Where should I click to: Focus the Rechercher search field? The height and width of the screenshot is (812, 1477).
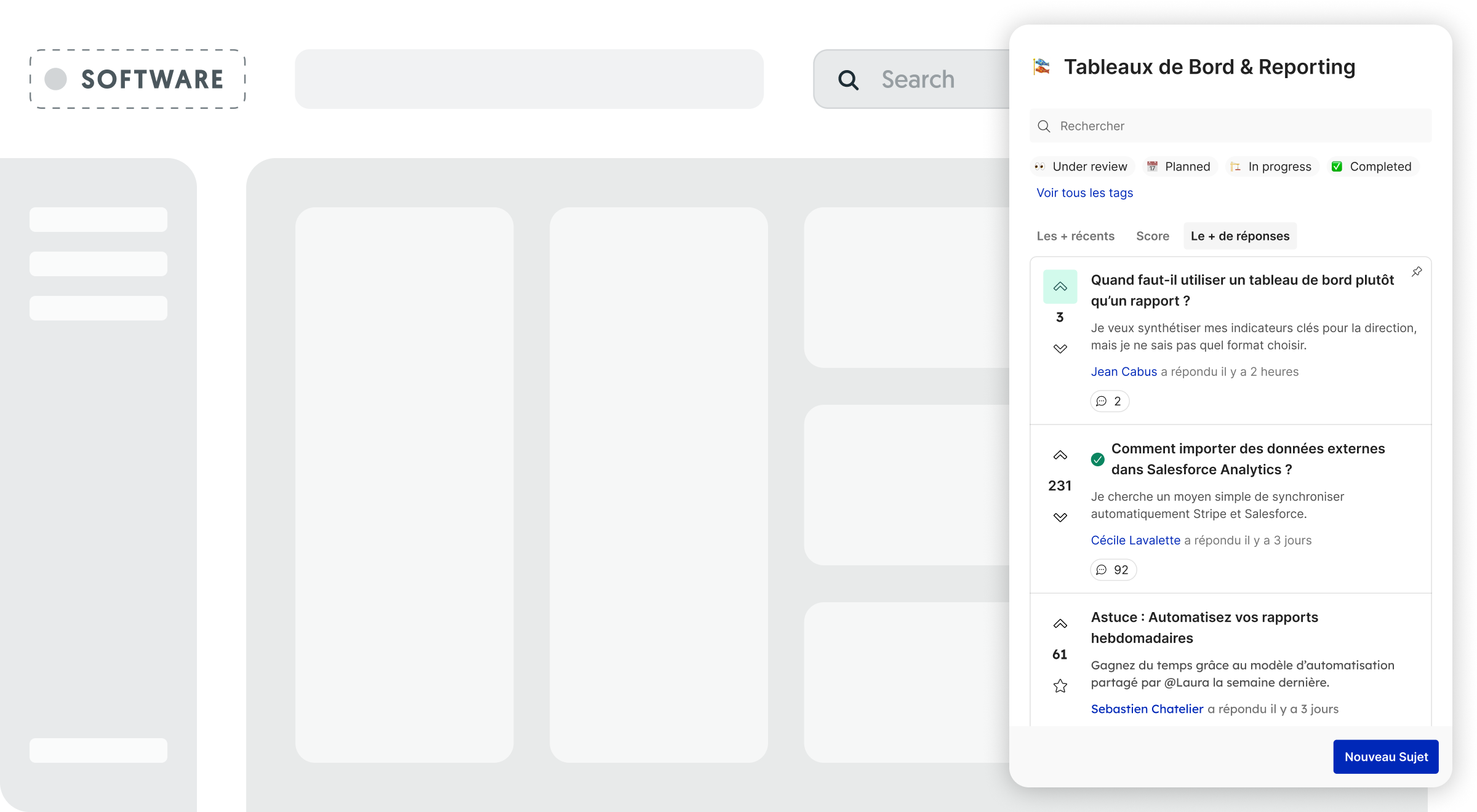(x=1231, y=126)
